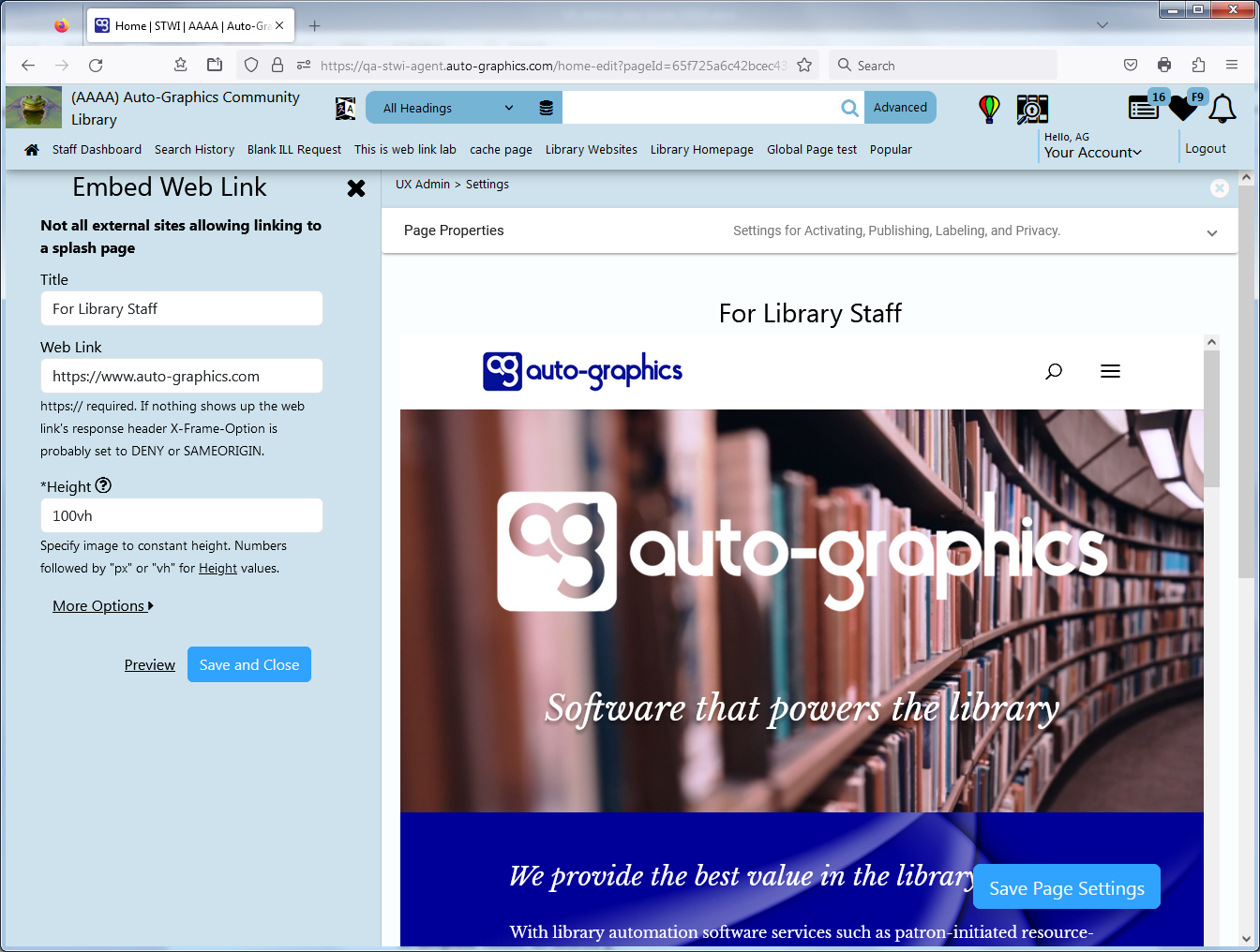Click the tracking protection shield icon

pyautogui.click(x=250, y=65)
